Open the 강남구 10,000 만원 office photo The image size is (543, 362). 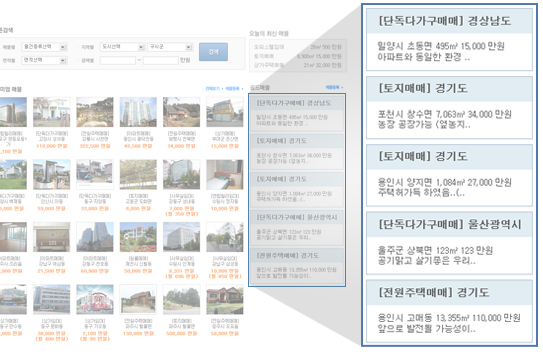[x=225, y=237]
